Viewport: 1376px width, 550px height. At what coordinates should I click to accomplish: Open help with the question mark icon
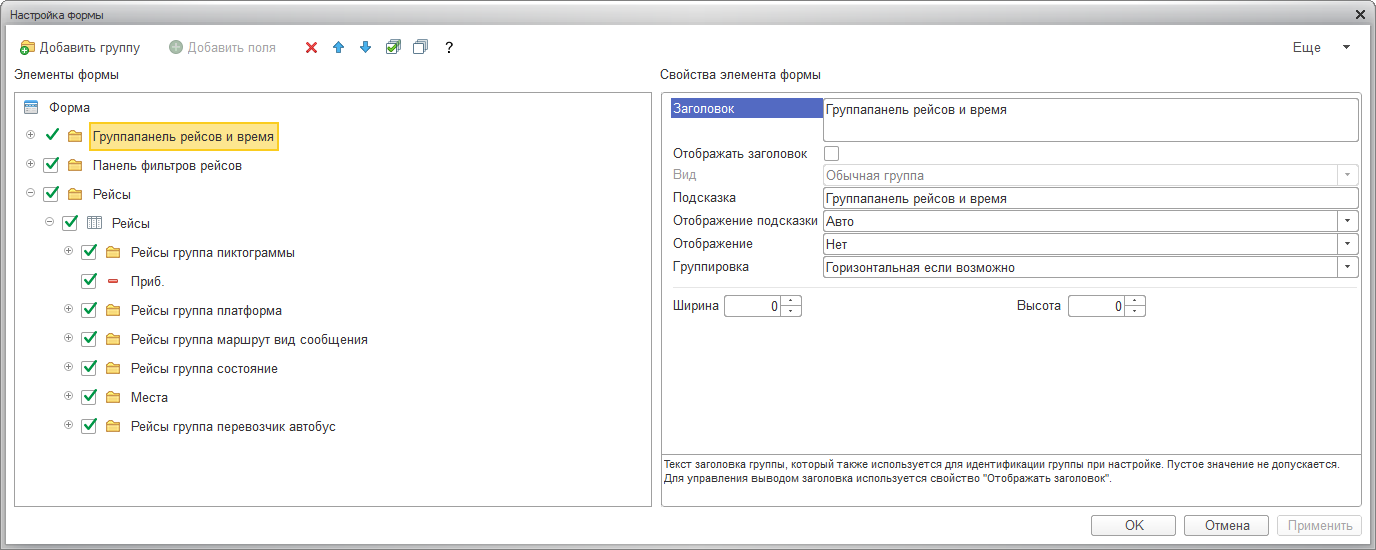pyautogui.click(x=449, y=48)
